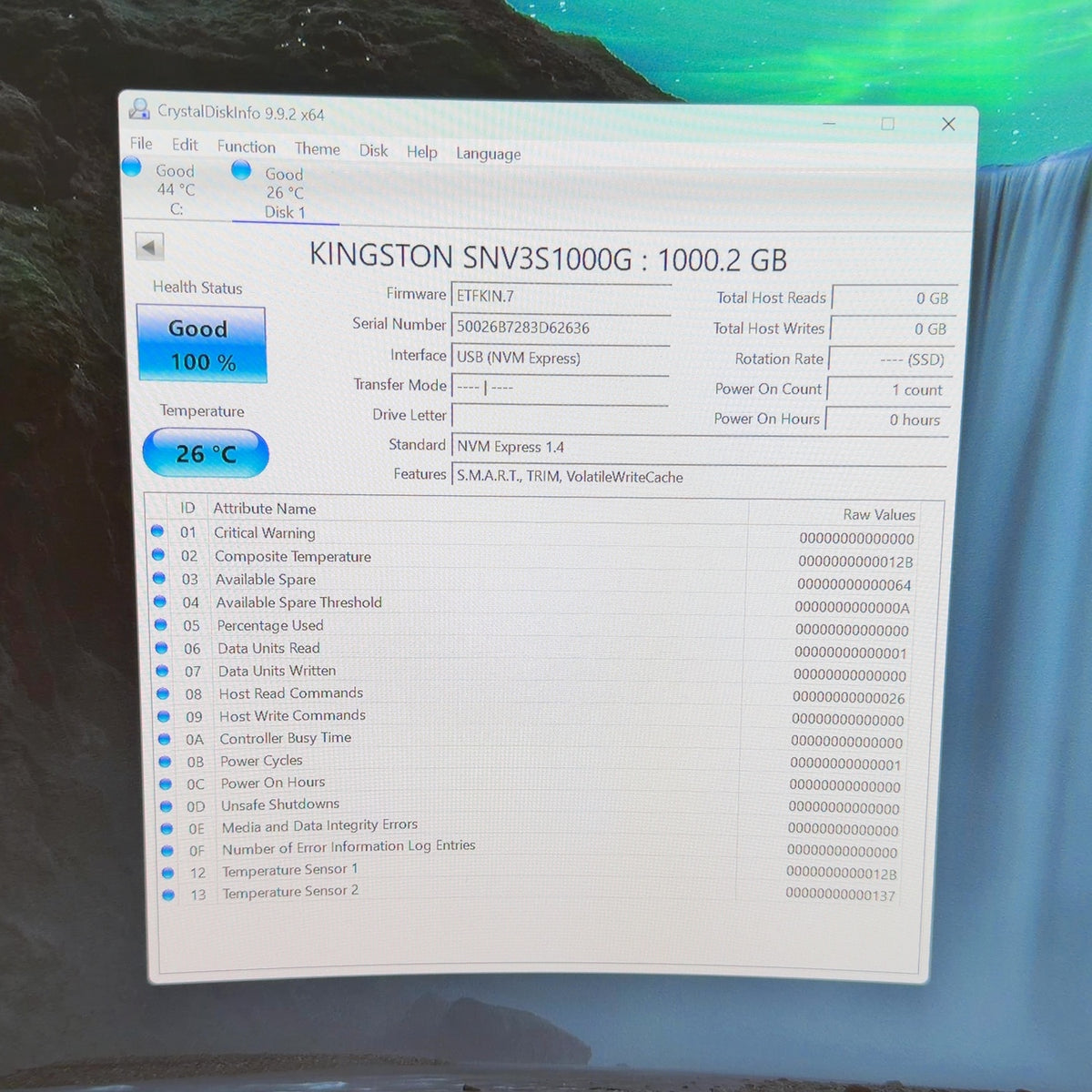The image size is (1092, 1092).
Task: Click the blue status dot for Disk 1
Action: click(x=241, y=169)
